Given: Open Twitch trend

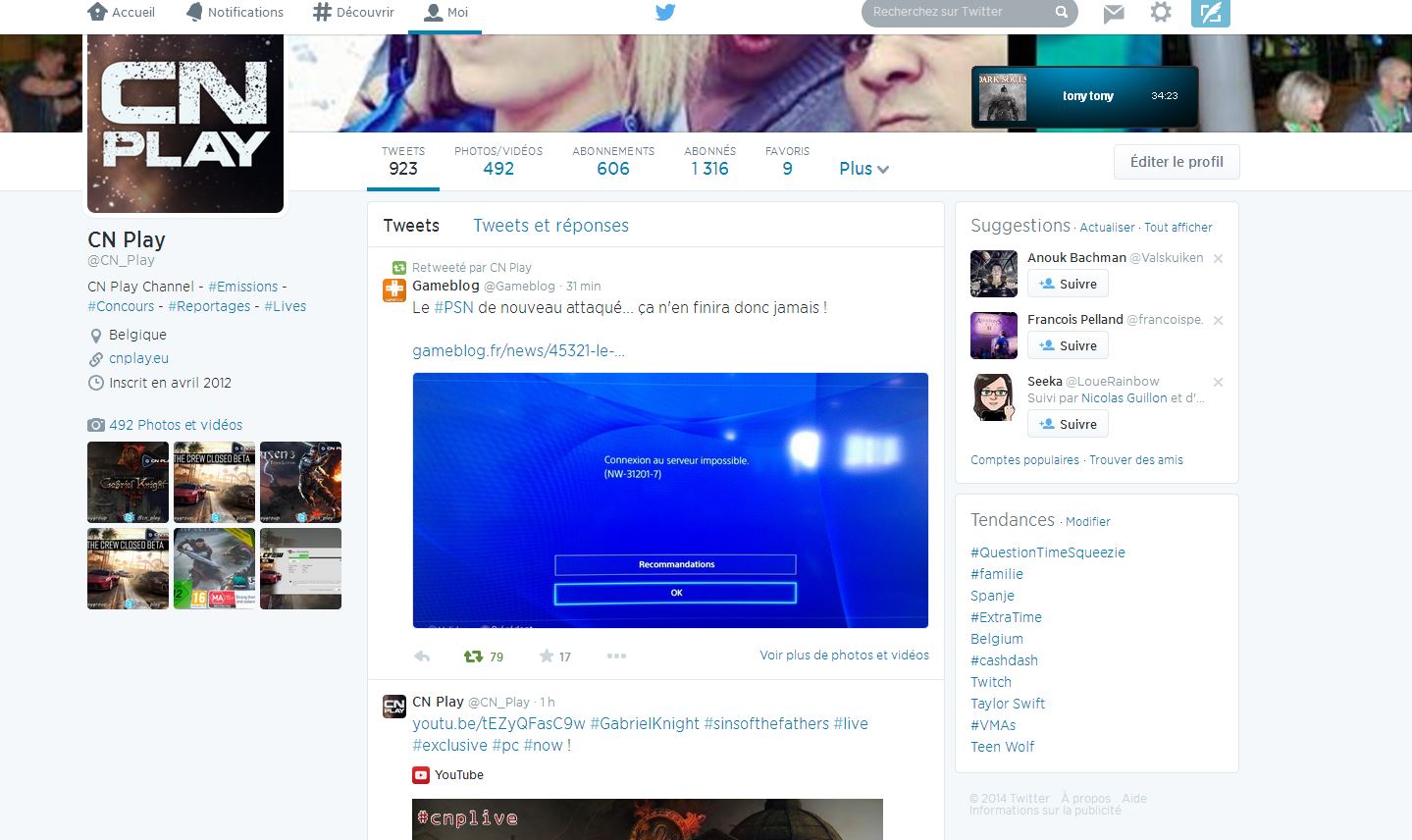Looking at the screenshot, I should (991, 682).
